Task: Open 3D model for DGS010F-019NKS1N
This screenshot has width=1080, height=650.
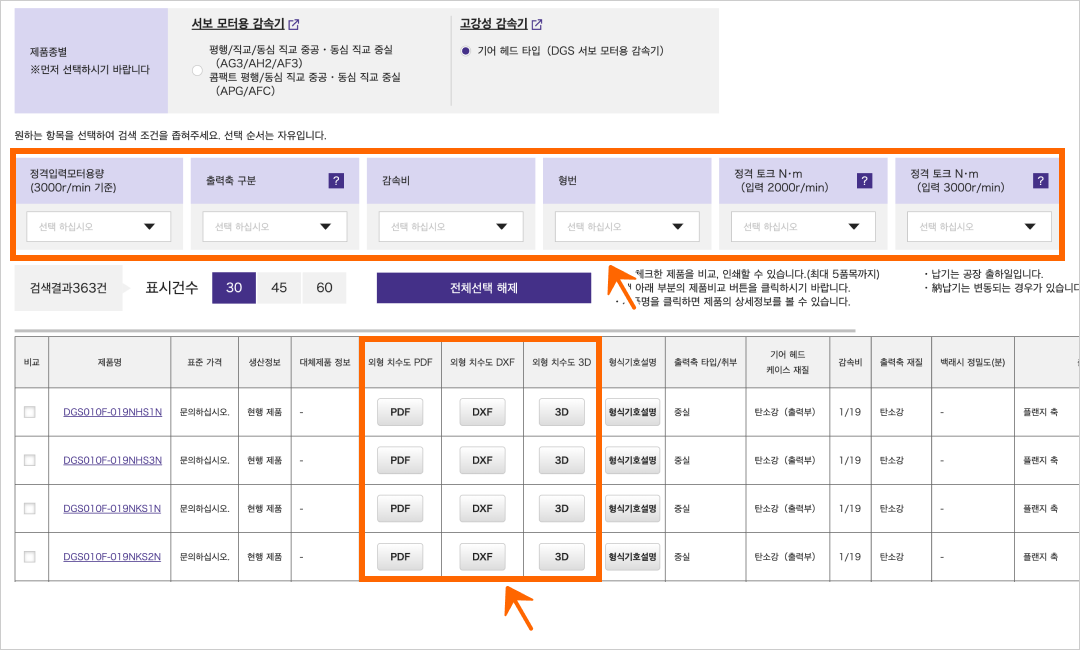Action: (x=561, y=508)
